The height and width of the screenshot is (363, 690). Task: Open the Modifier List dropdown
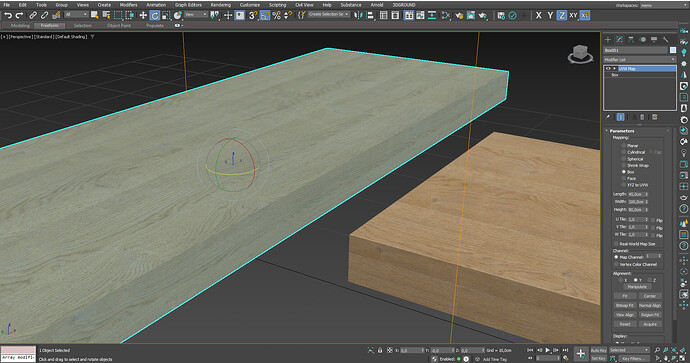click(x=639, y=59)
